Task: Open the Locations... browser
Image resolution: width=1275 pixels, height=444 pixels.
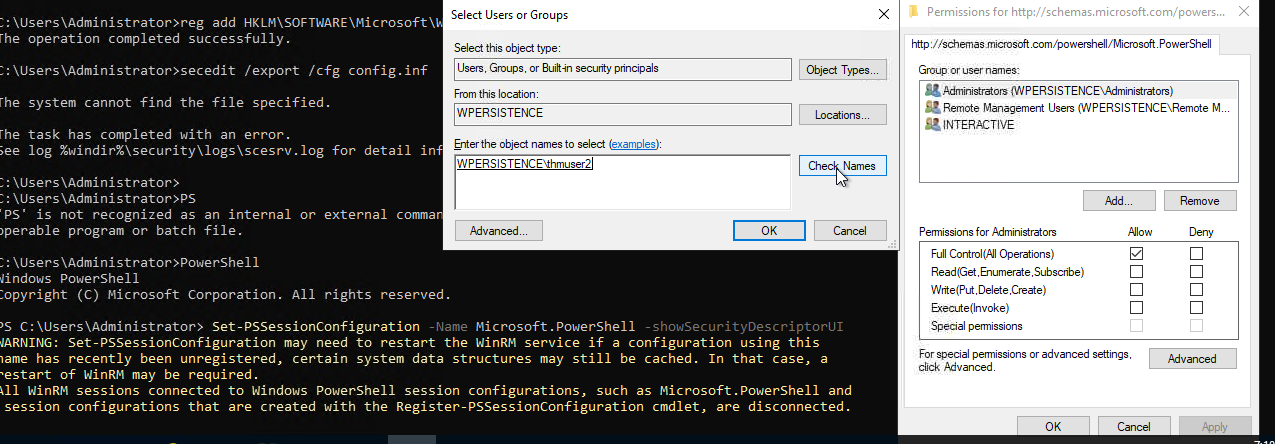Action: coord(843,115)
